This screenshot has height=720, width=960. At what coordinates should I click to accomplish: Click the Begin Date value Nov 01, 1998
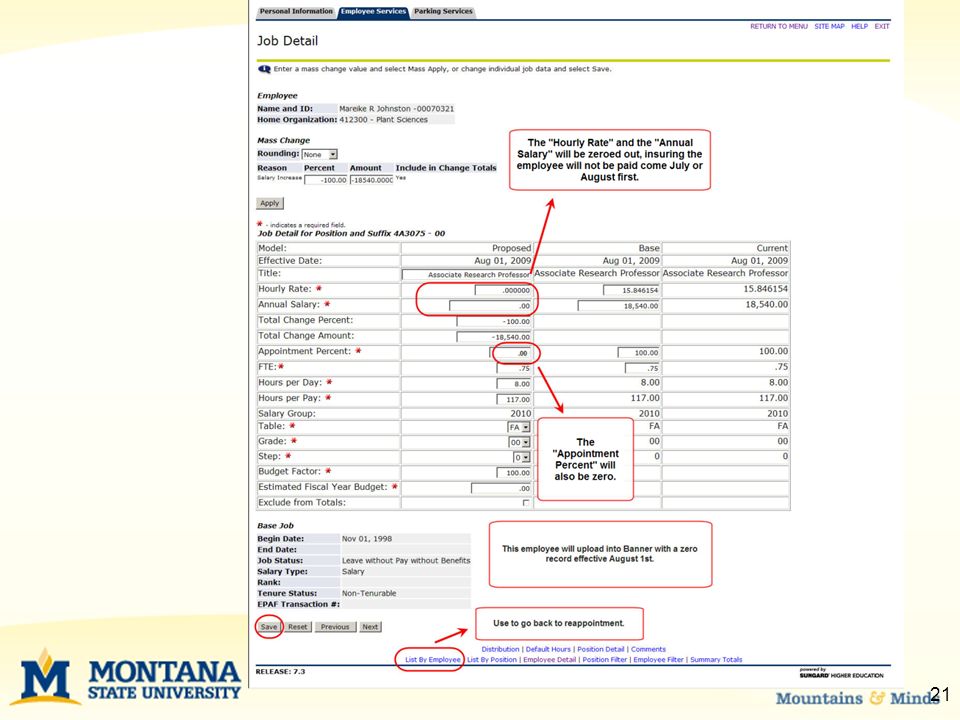(367, 539)
